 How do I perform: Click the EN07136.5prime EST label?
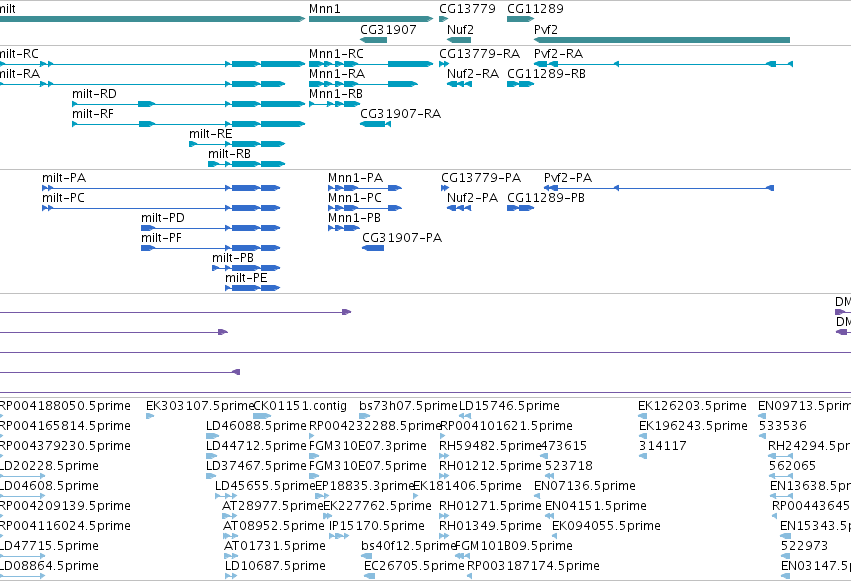585,486
